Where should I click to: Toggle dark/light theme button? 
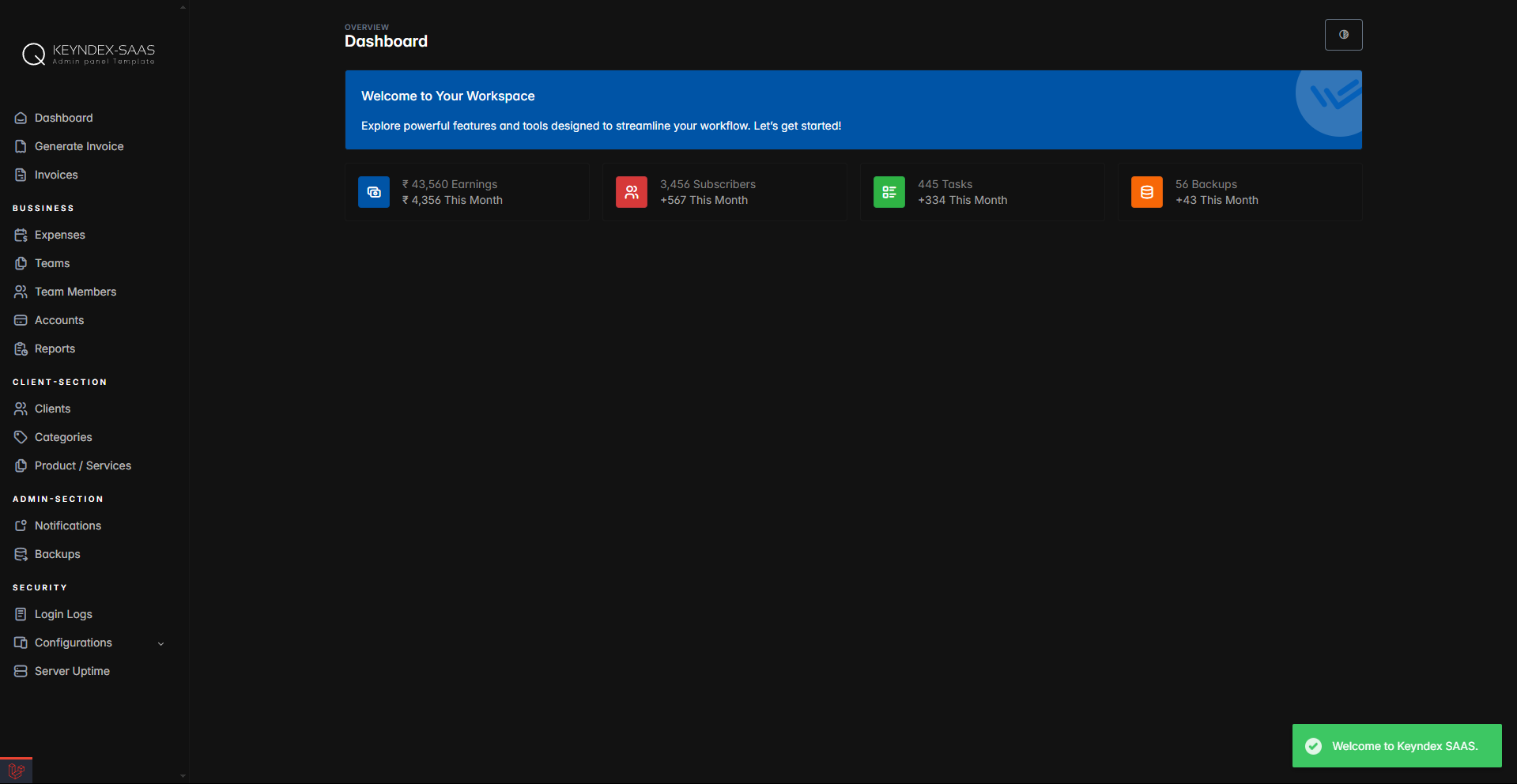point(1343,35)
